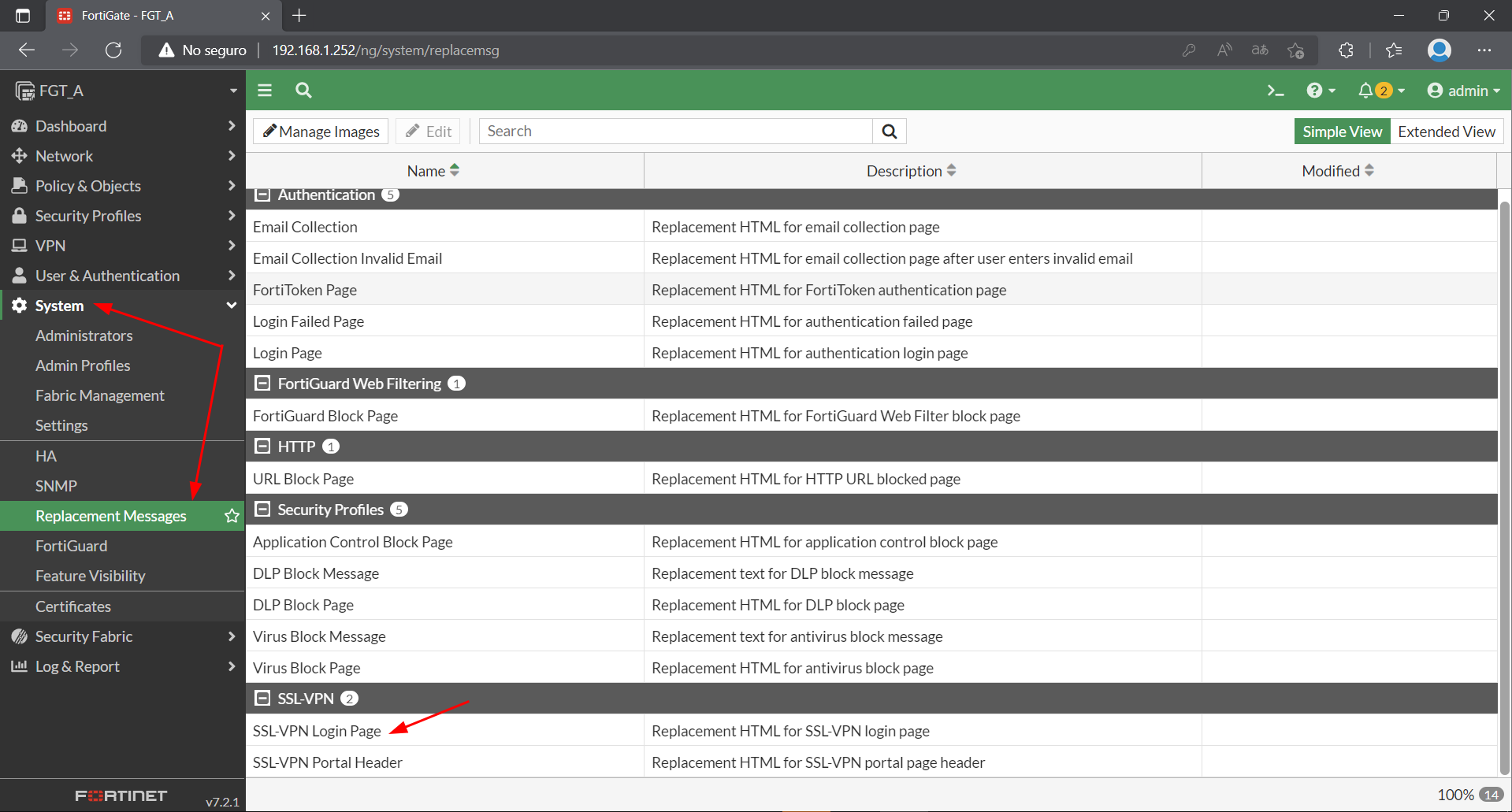This screenshot has width=1512, height=812.
Task: Collapse the SSL-VPN group
Action: coord(262,699)
